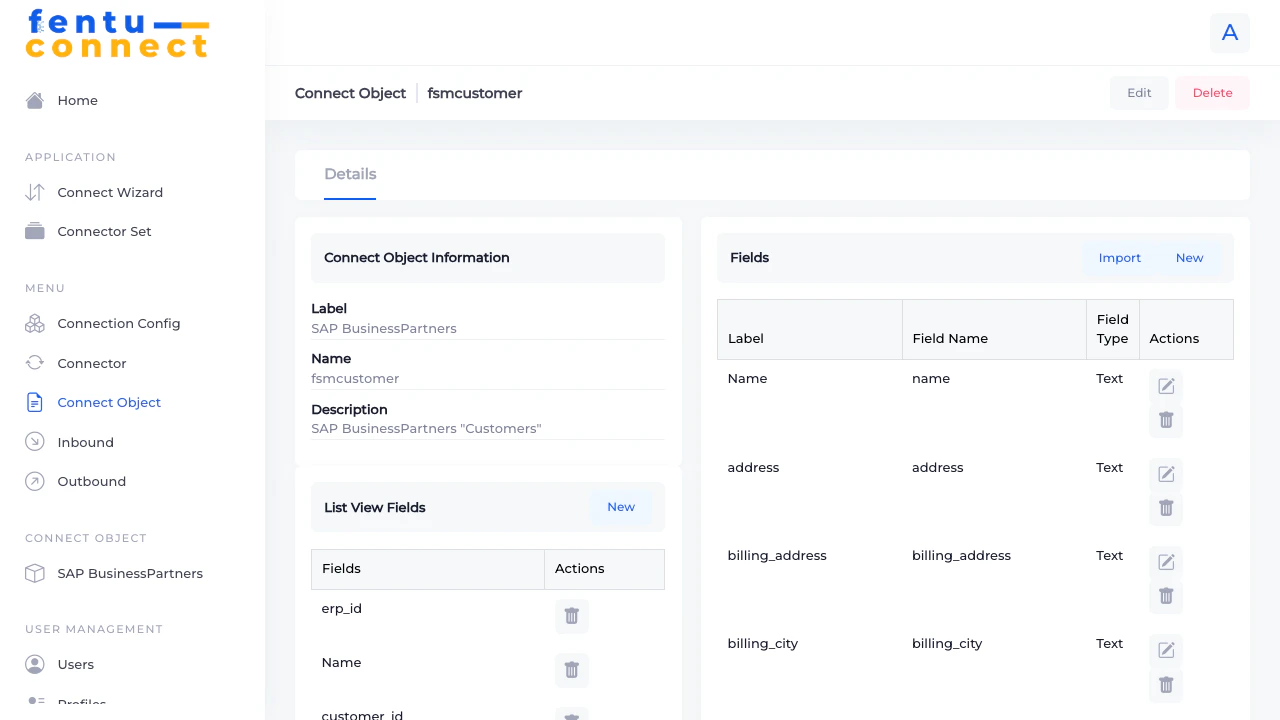Open SAP BusinessPartners connect object

130,573
